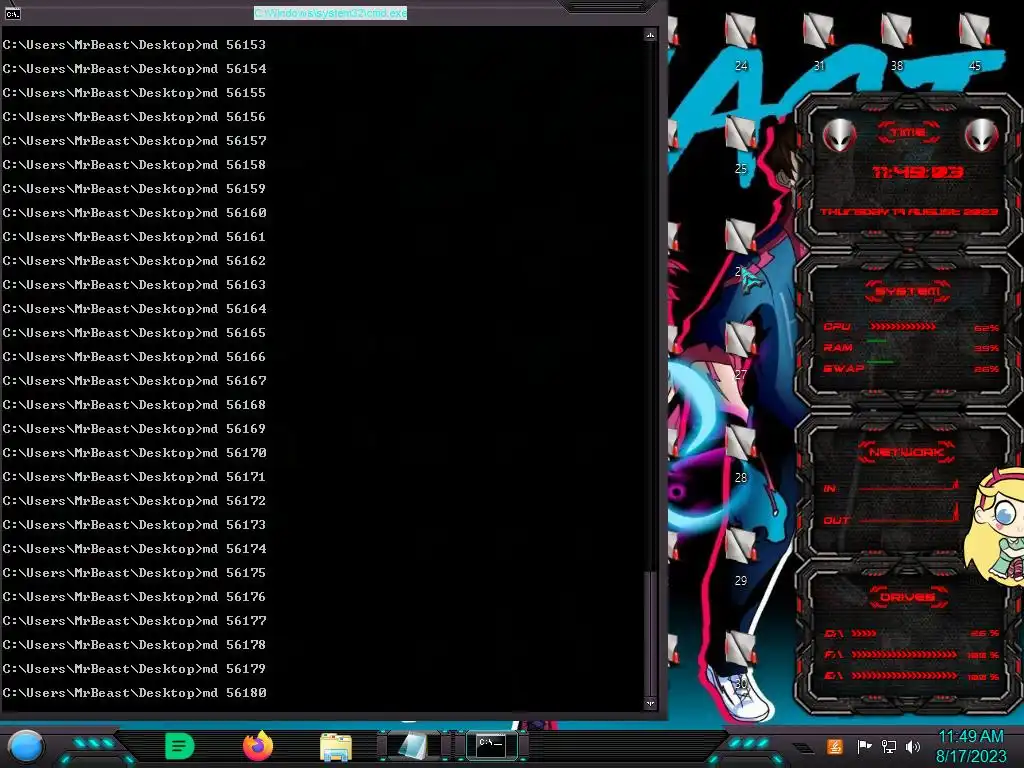Open the notepad-style taskbar icon
The height and width of the screenshot is (768, 1024).
(x=413, y=746)
